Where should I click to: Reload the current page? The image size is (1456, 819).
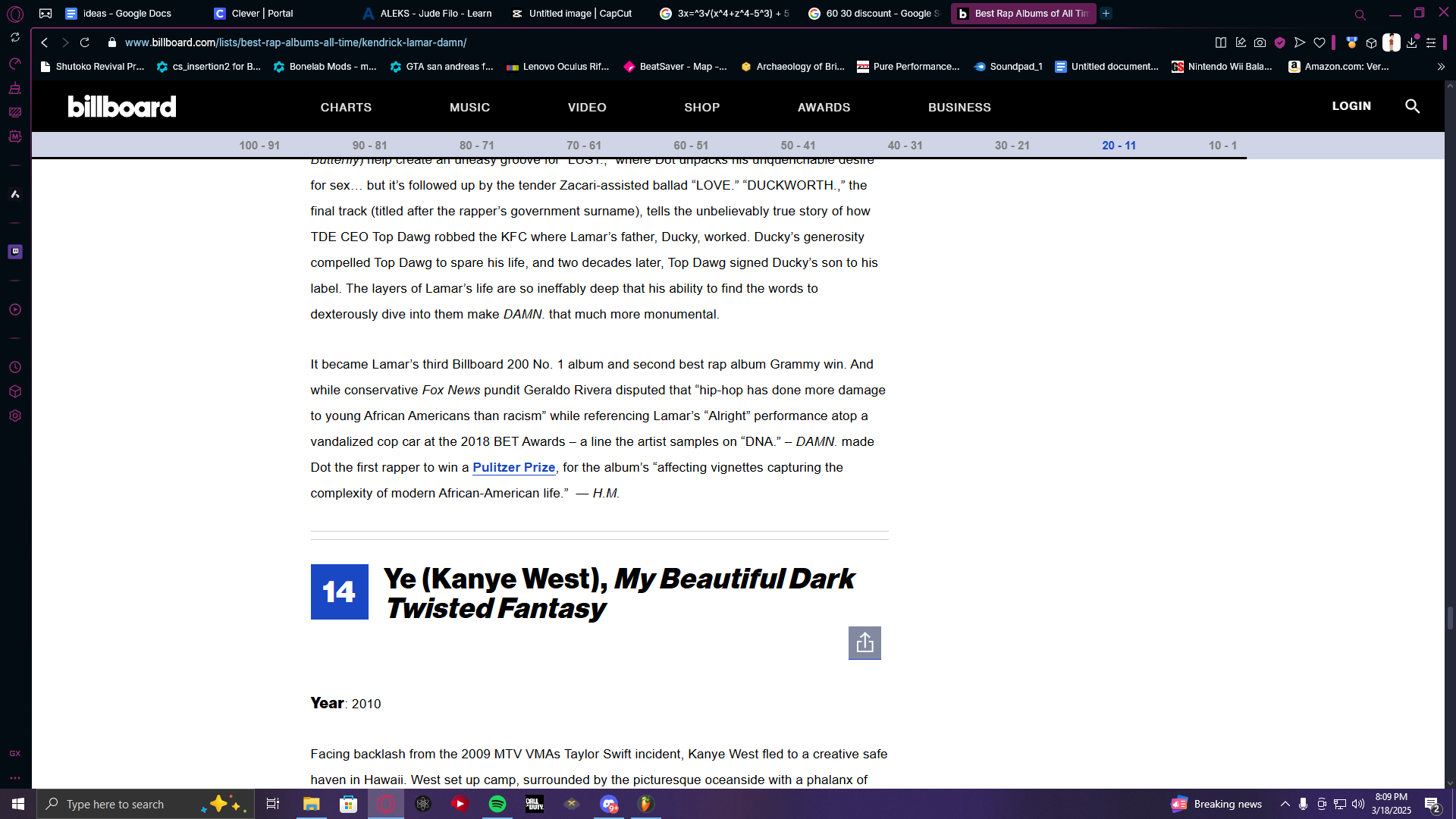click(x=85, y=42)
